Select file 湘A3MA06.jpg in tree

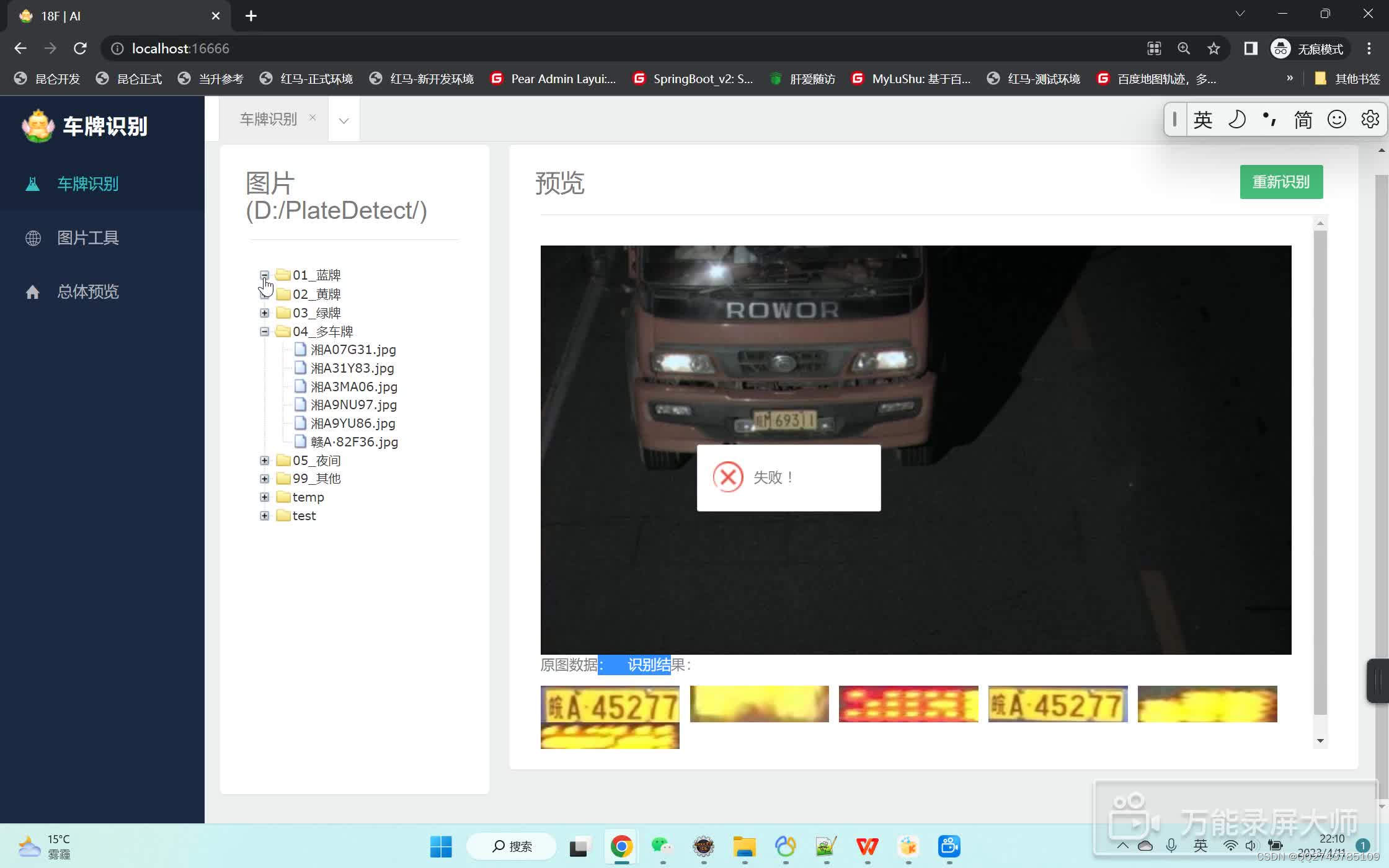point(353,387)
